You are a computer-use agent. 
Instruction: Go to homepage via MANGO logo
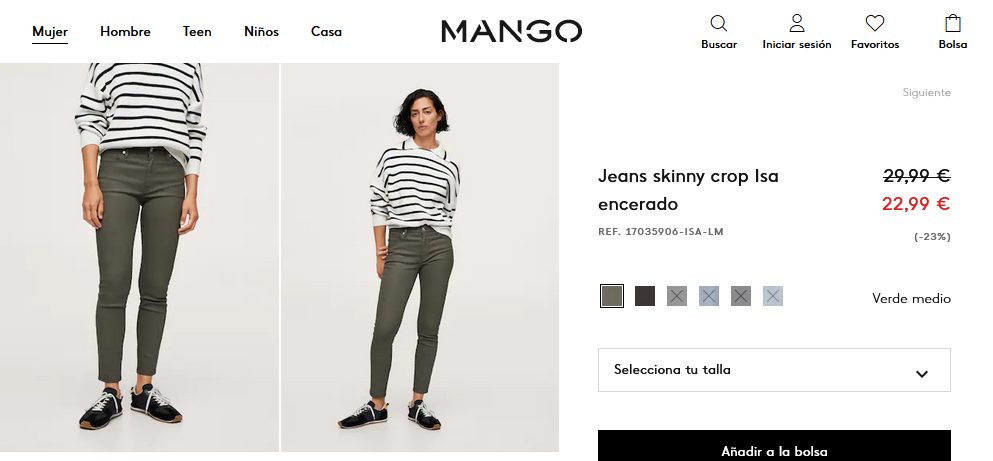coord(511,31)
